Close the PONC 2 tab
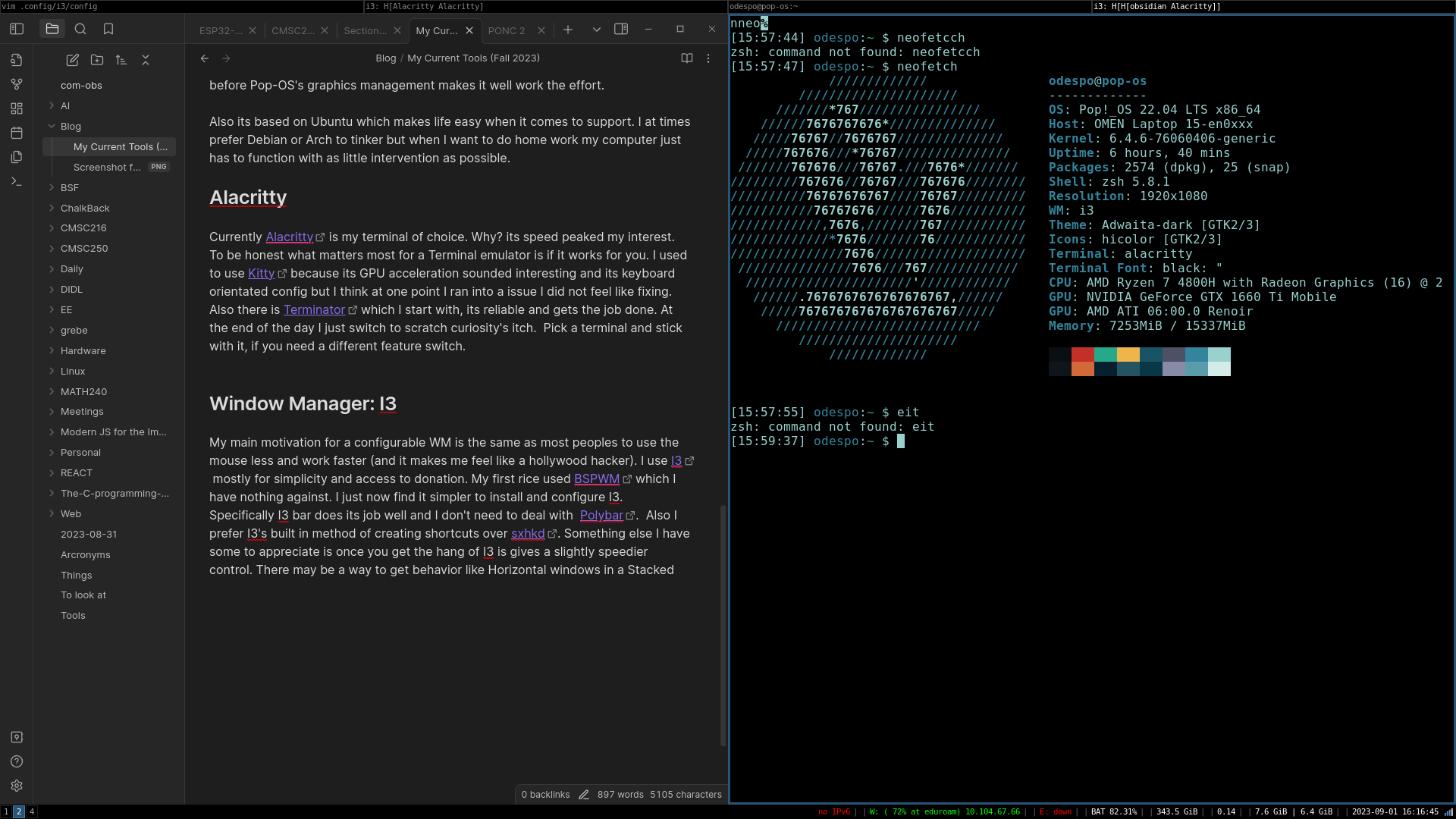1456x819 pixels. [541, 30]
